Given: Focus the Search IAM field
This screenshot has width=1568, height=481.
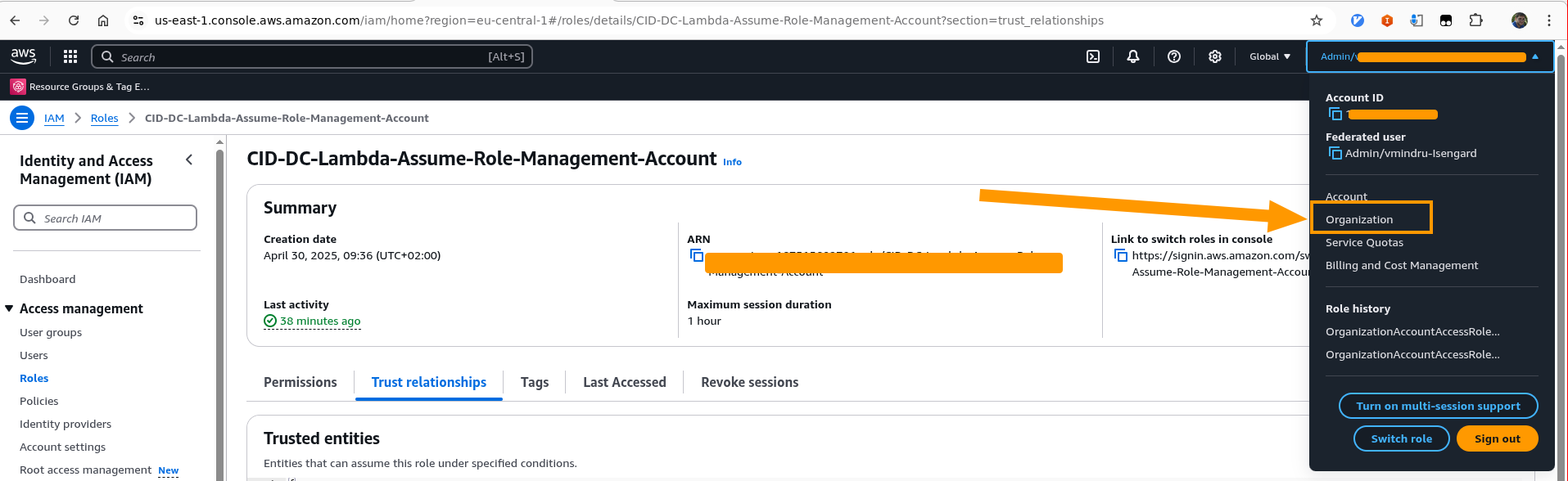Looking at the screenshot, I should [106, 218].
